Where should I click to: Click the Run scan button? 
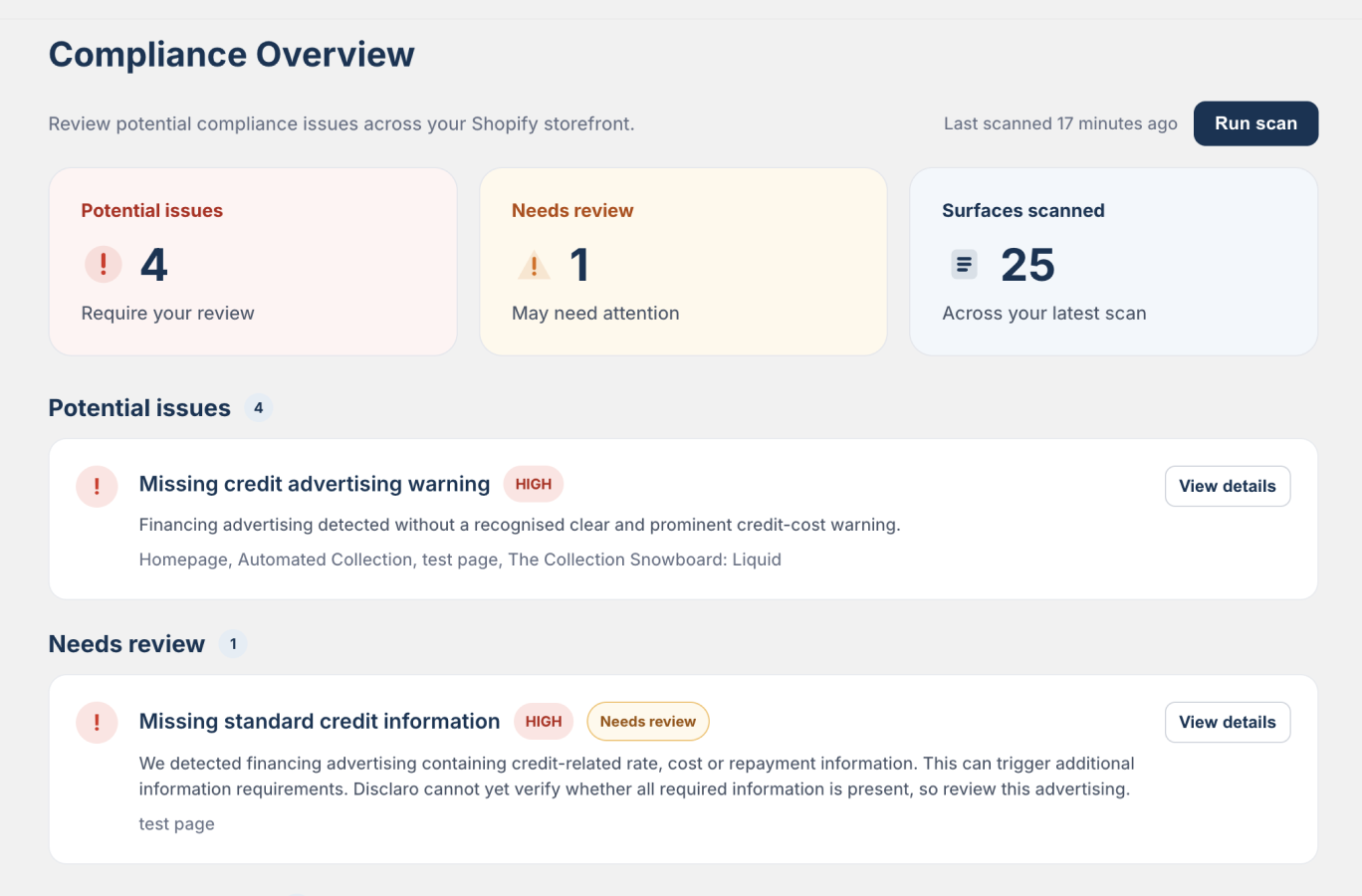click(1255, 123)
